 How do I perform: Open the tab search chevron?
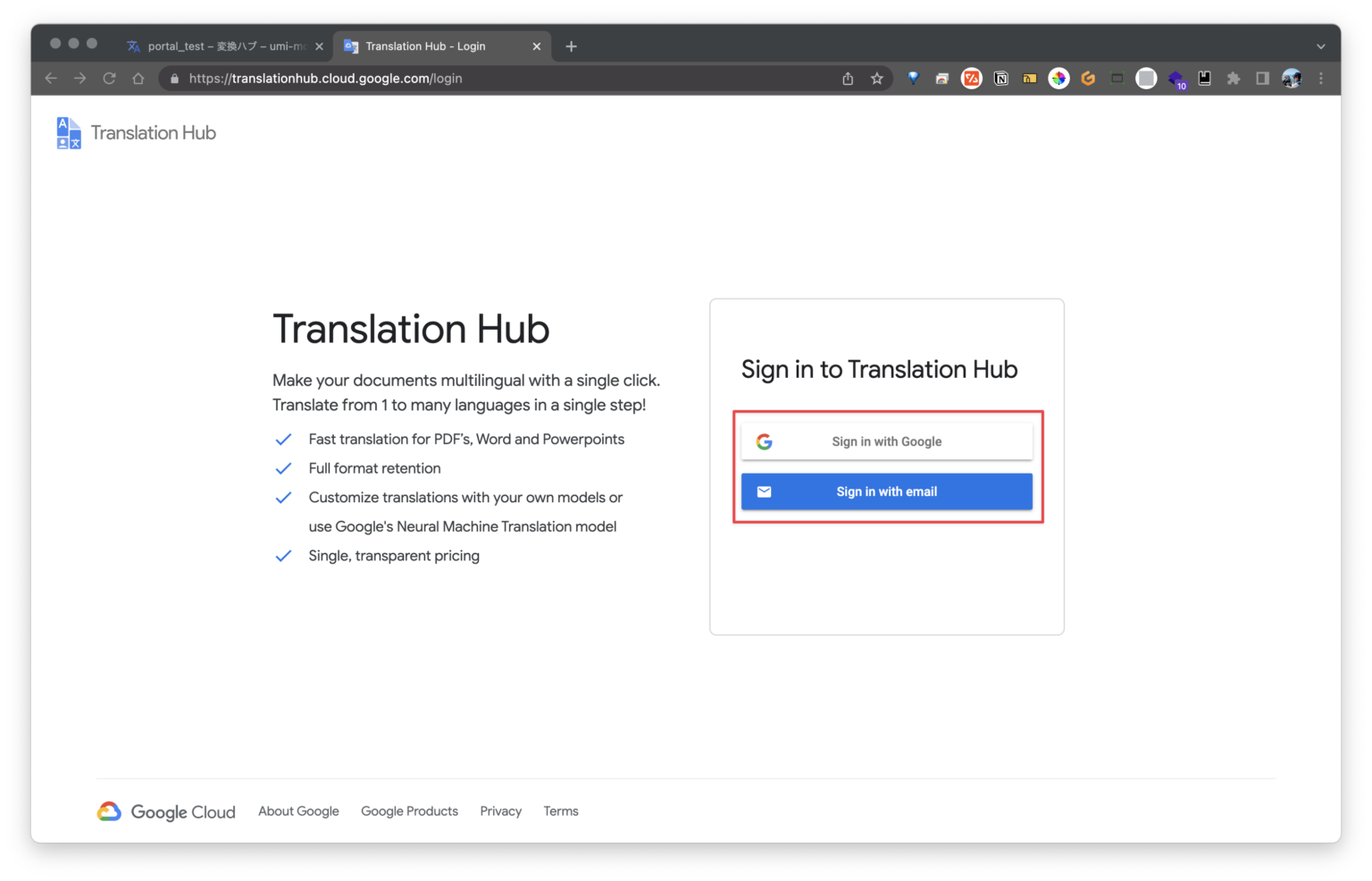click(1319, 46)
